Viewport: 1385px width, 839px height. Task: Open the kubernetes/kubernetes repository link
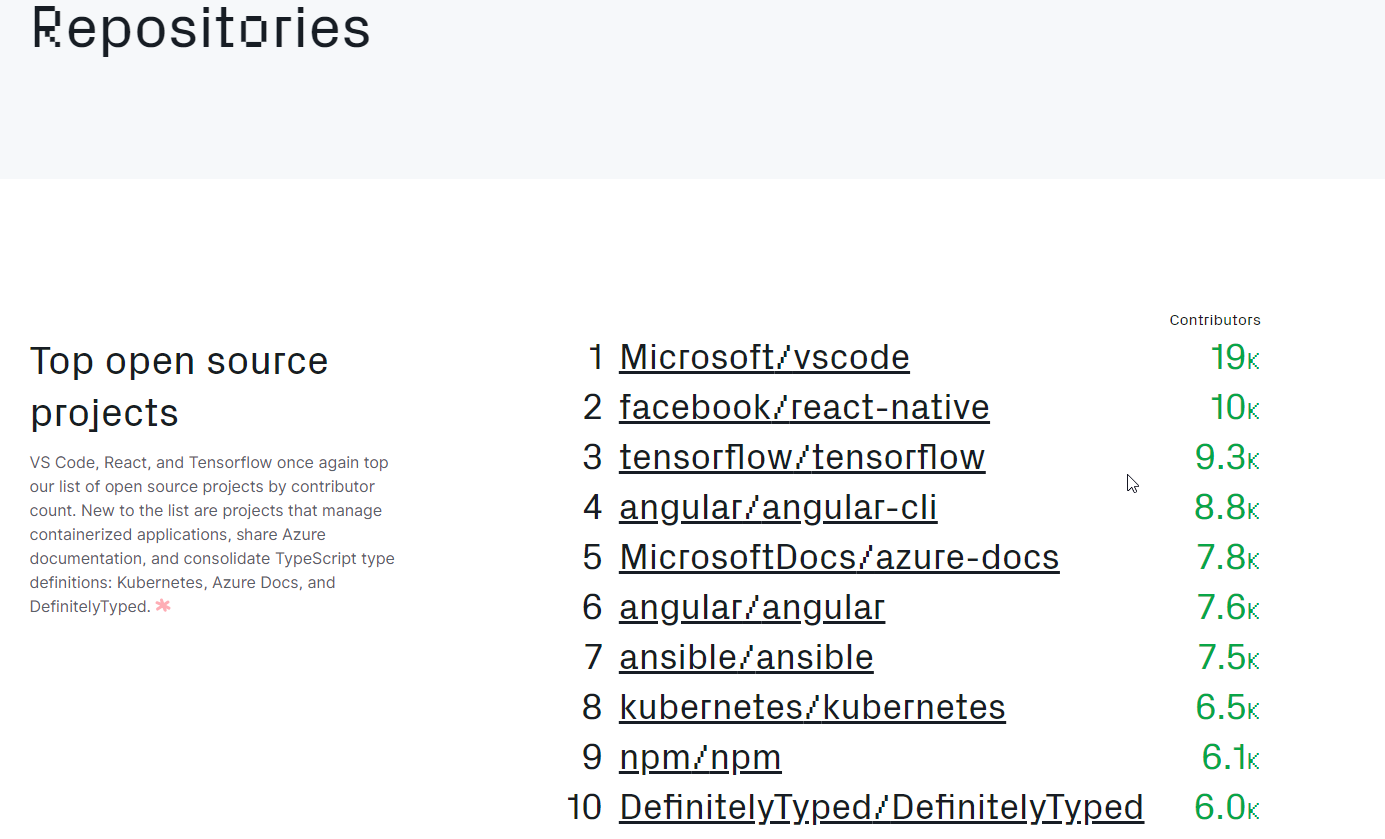point(812,707)
